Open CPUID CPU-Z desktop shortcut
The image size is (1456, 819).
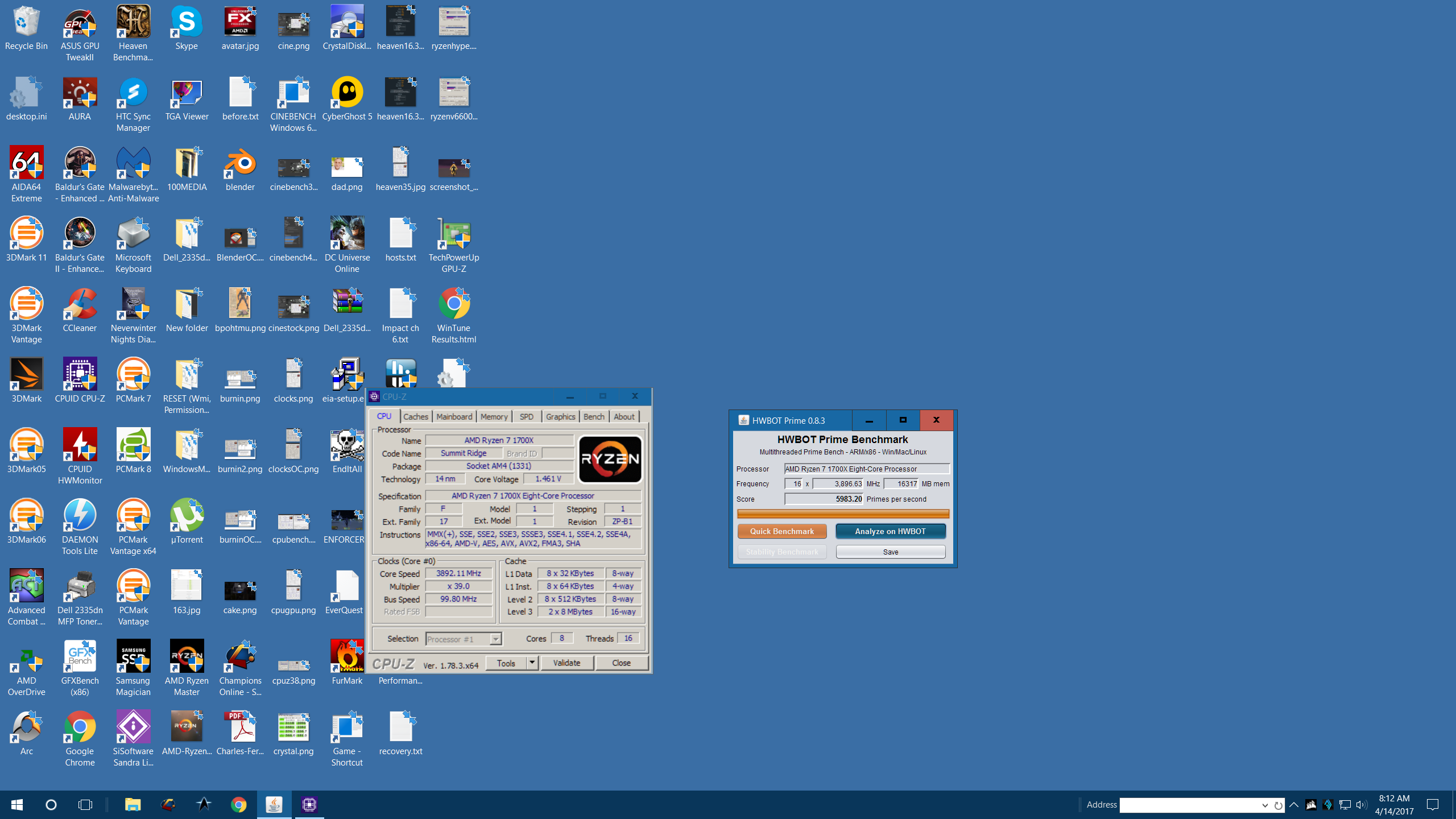(x=80, y=381)
